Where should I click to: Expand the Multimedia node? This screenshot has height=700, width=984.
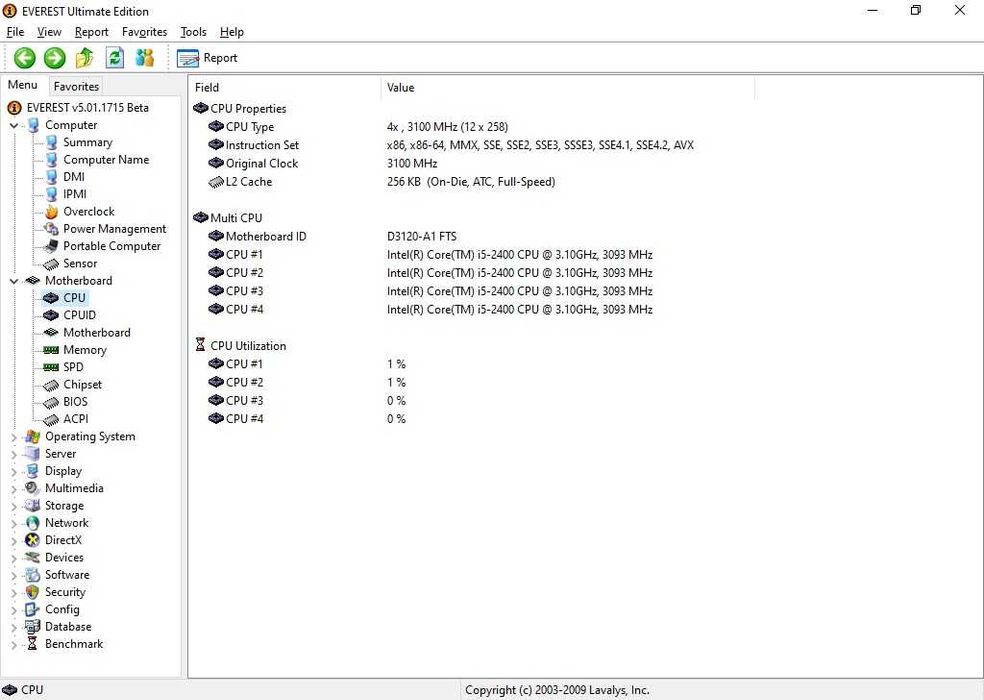coord(14,488)
